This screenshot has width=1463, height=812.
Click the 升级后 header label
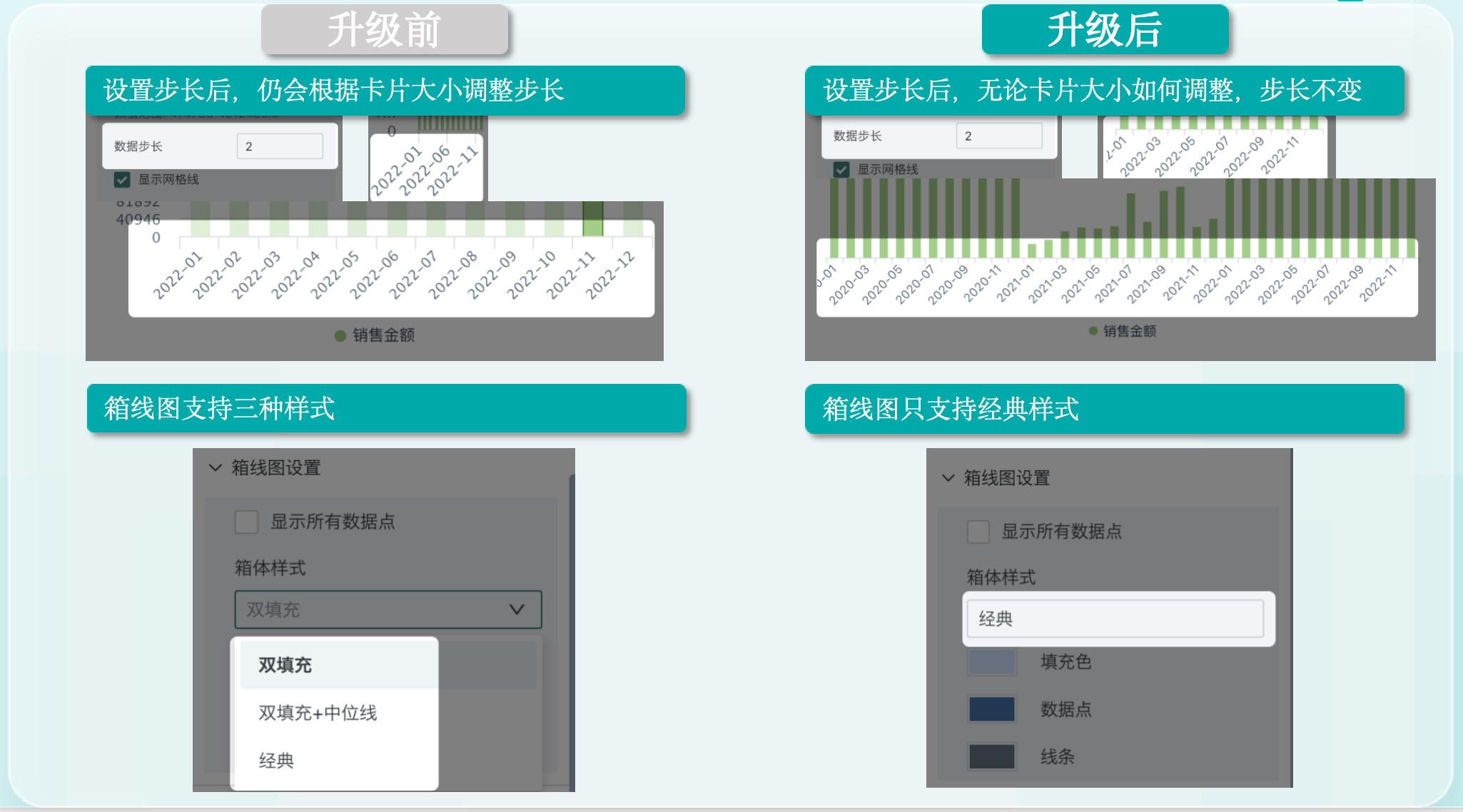tap(1104, 30)
